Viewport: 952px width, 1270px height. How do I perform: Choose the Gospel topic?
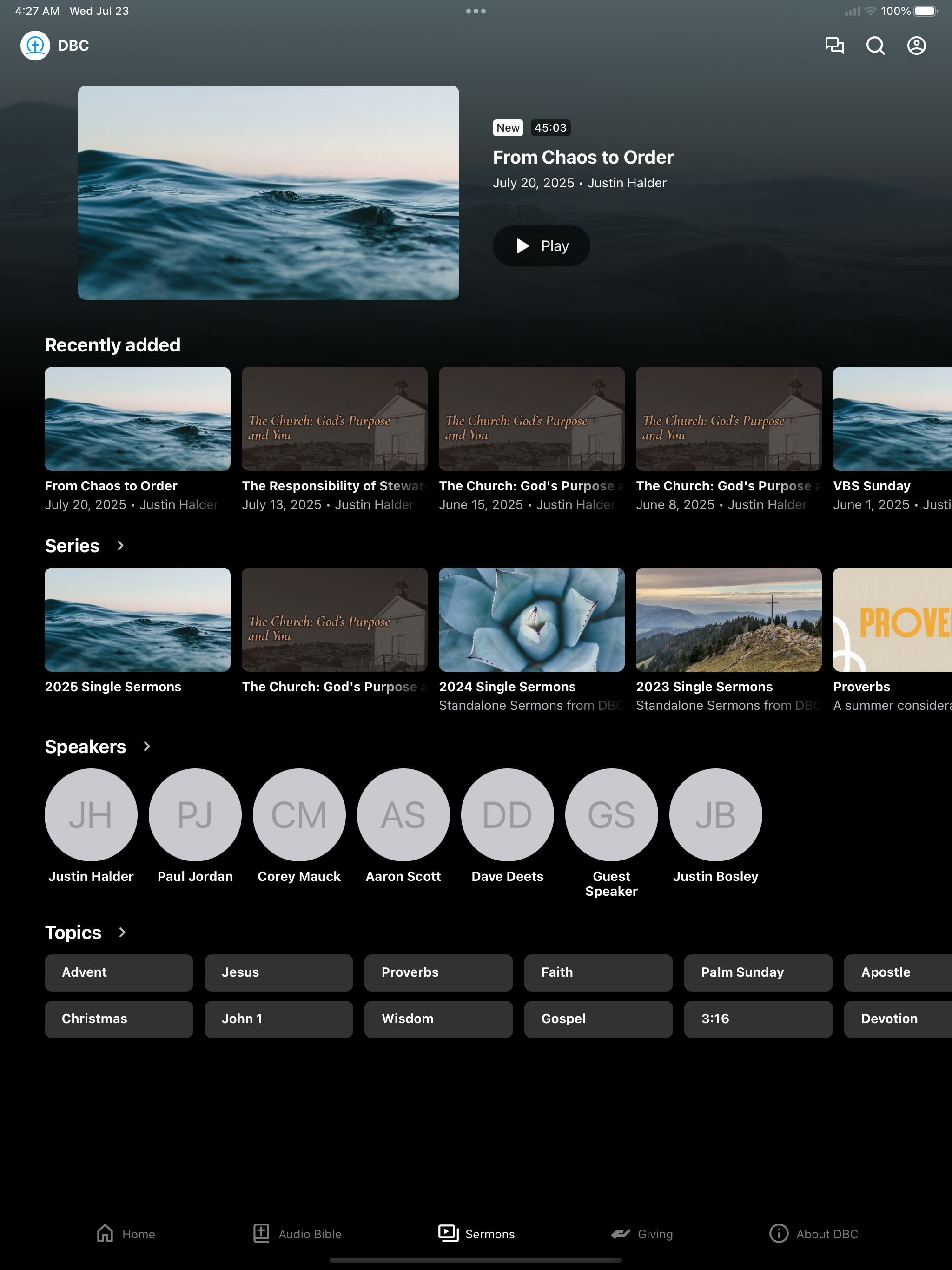point(598,1019)
